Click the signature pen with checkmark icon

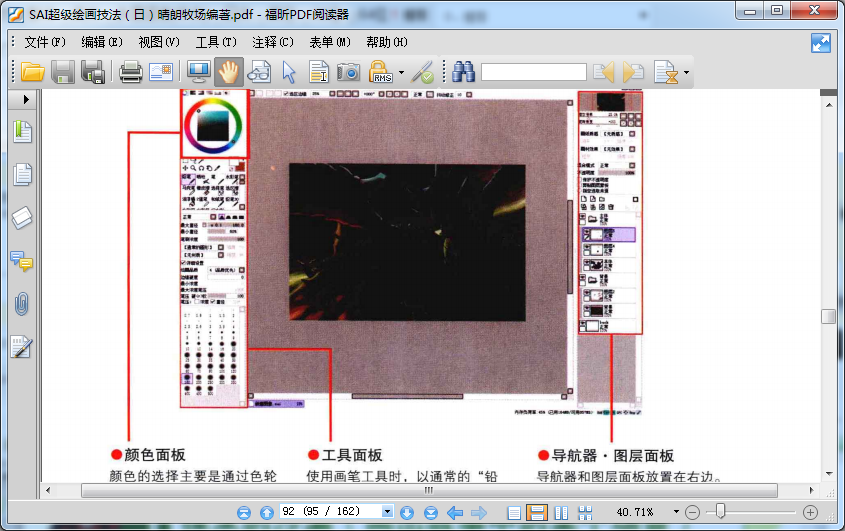coord(422,72)
